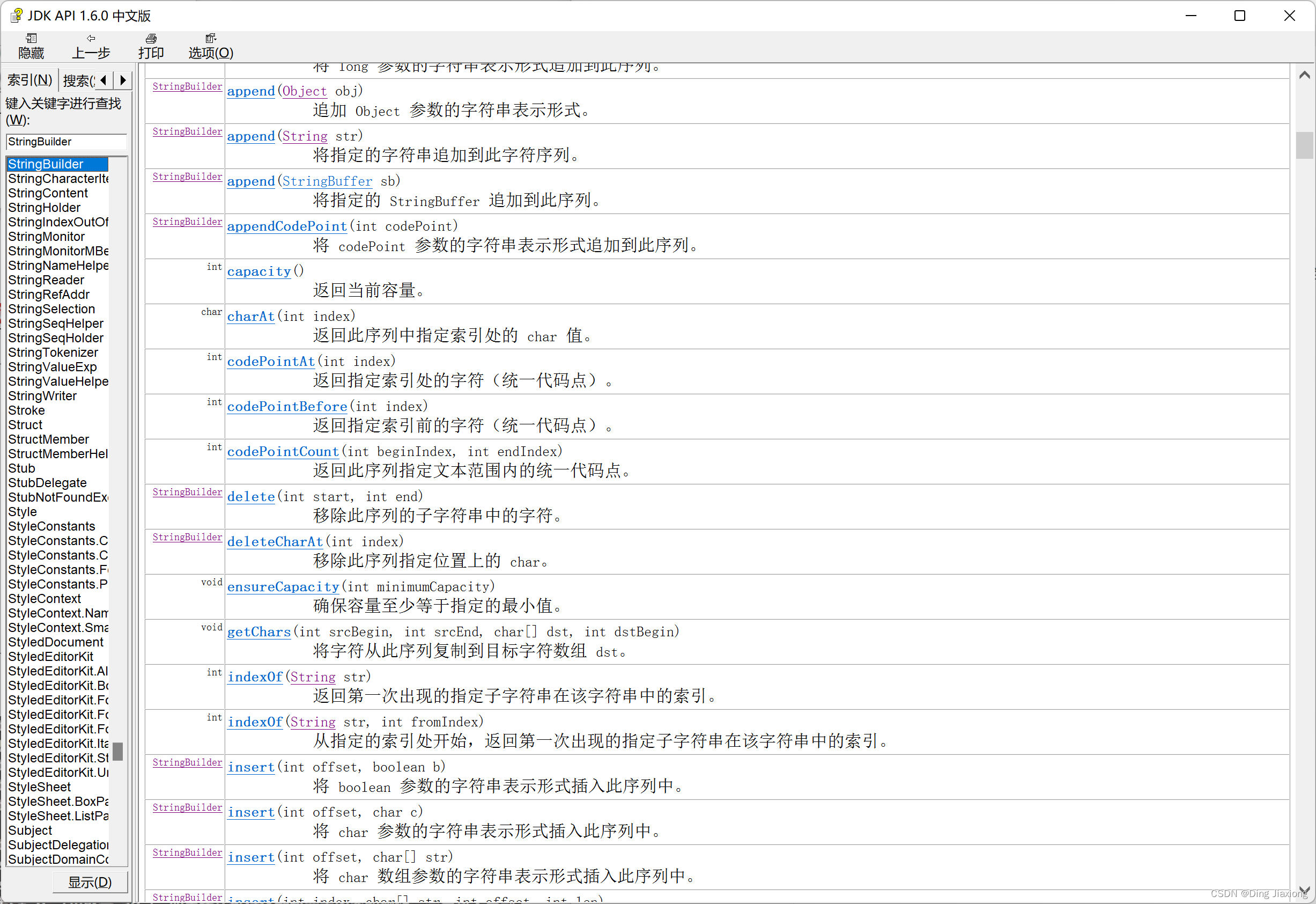Open the codePointBefore method link
Screen dimensions: 1316x904
pyautogui.click(x=287, y=407)
